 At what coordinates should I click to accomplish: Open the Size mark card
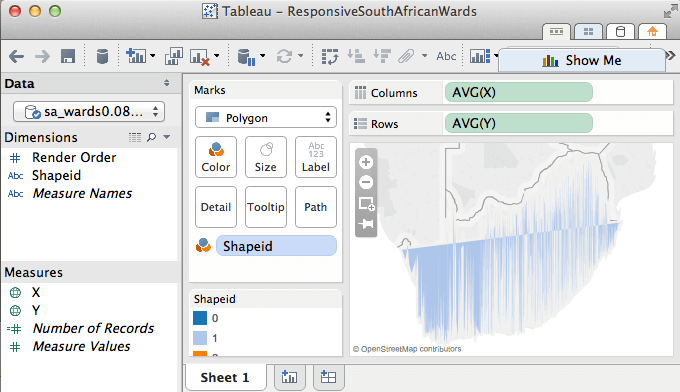pyautogui.click(x=266, y=157)
